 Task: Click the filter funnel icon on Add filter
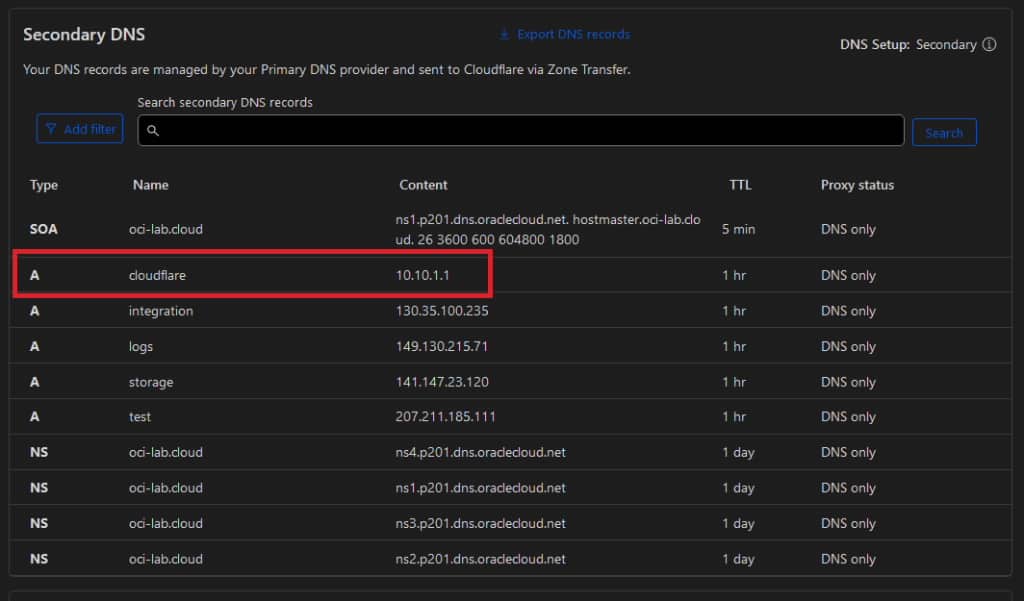pos(52,128)
